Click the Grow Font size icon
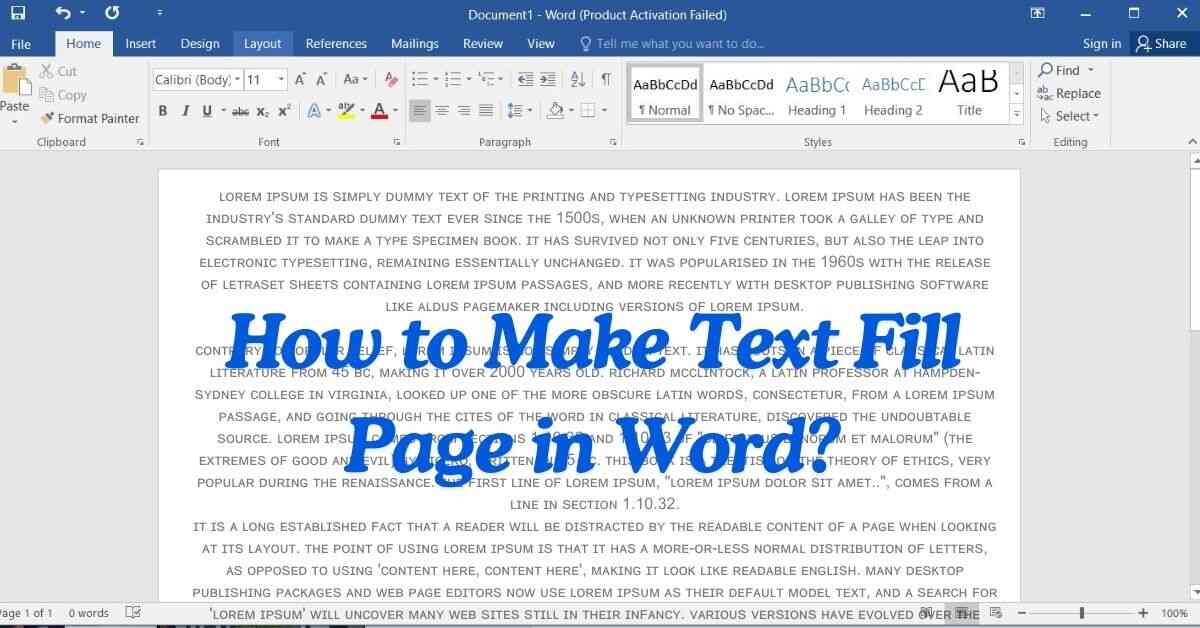 pyautogui.click(x=301, y=80)
